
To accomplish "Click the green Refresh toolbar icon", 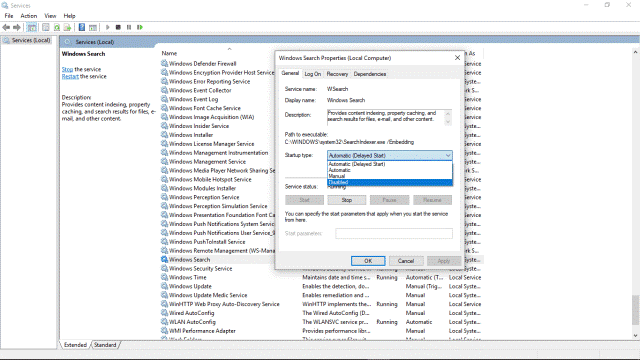I will pyautogui.click(x=57, y=27).
